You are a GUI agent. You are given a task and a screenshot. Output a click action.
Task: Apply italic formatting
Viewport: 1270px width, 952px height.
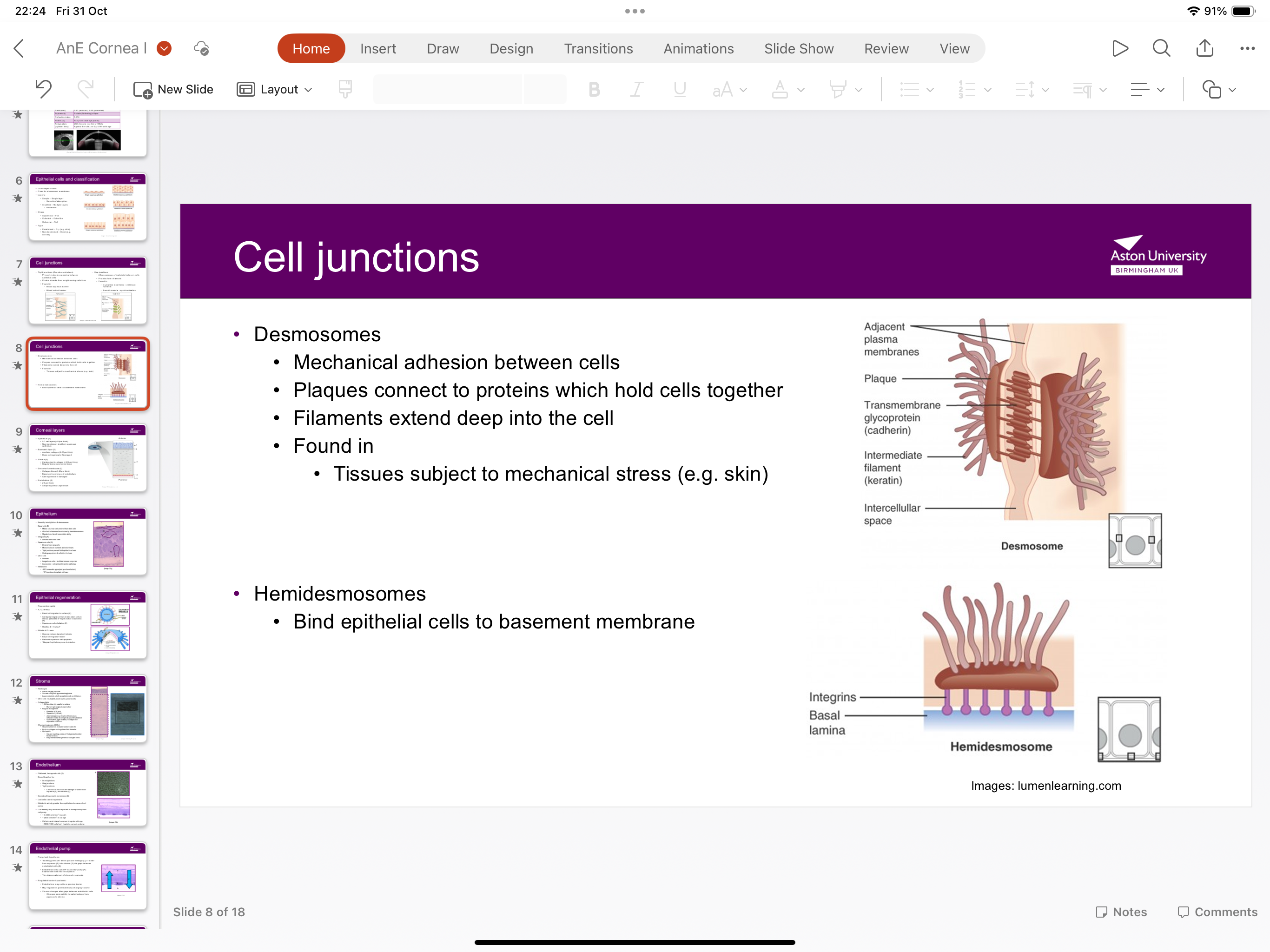[x=636, y=89]
